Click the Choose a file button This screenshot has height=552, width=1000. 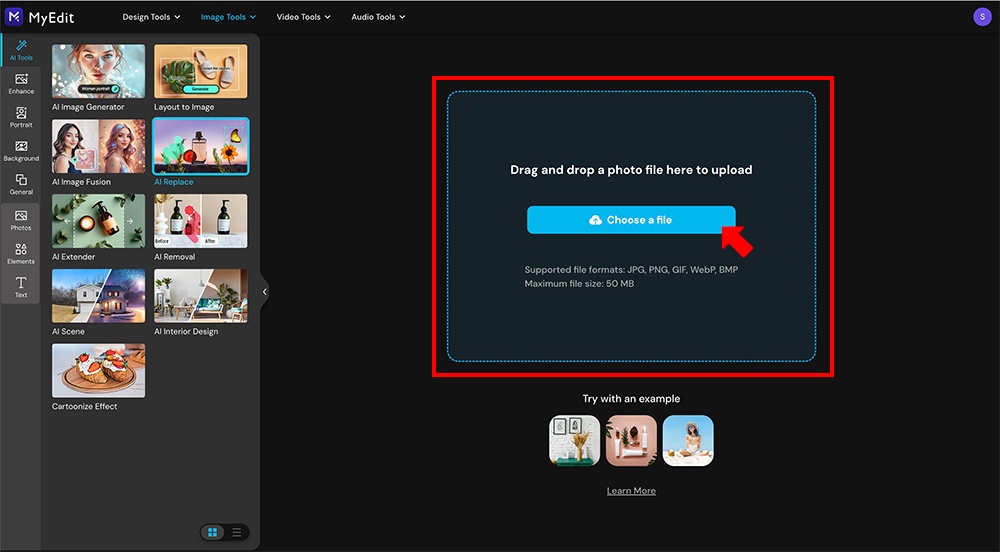[631, 220]
